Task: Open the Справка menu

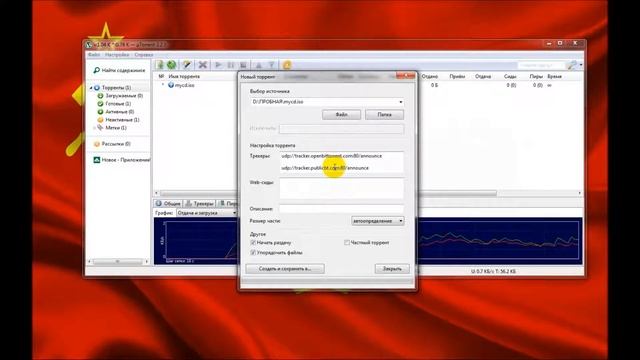Action: tap(144, 55)
